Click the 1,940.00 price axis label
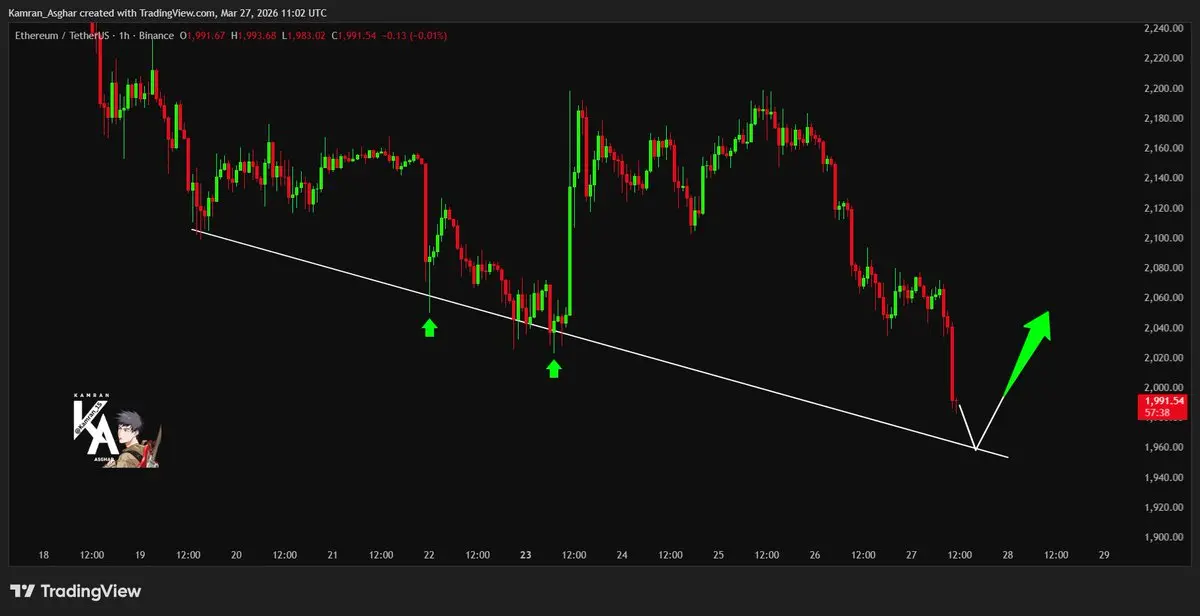 (1163, 477)
